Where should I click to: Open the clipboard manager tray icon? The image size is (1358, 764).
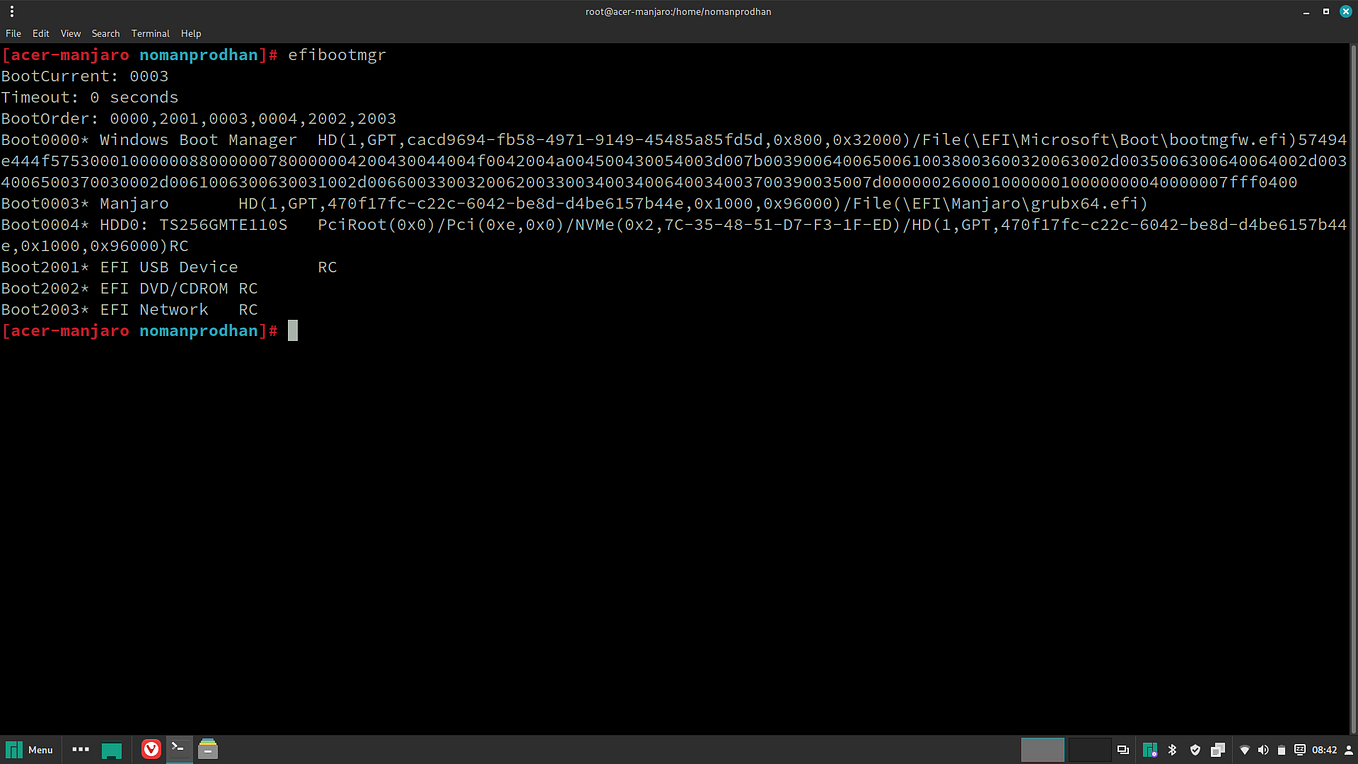(x=1282, y=749)
